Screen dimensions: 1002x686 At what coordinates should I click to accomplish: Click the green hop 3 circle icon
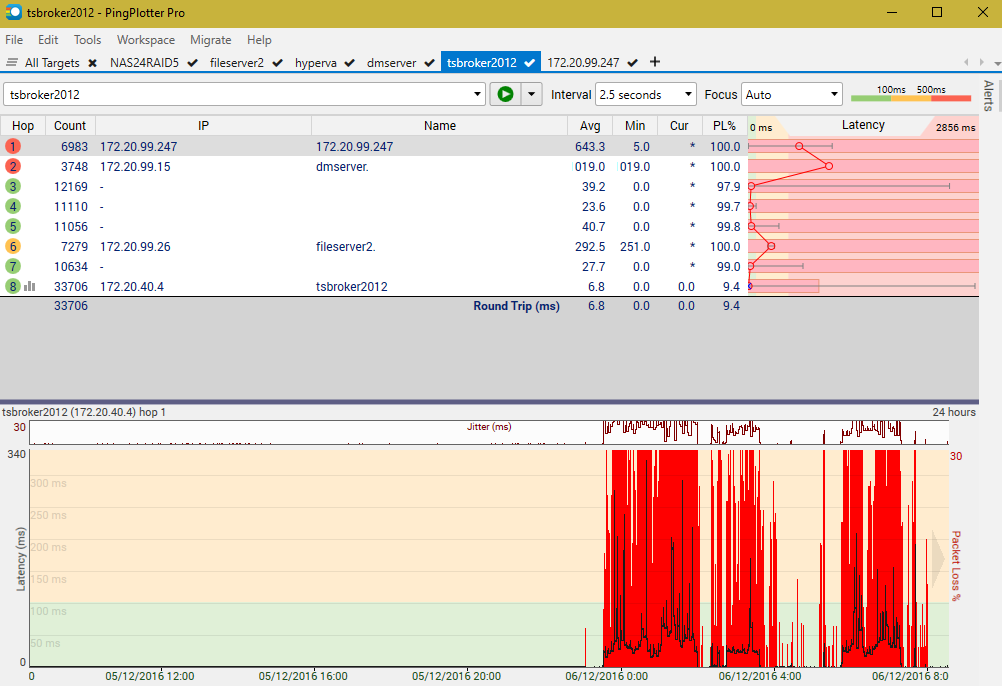13,186
